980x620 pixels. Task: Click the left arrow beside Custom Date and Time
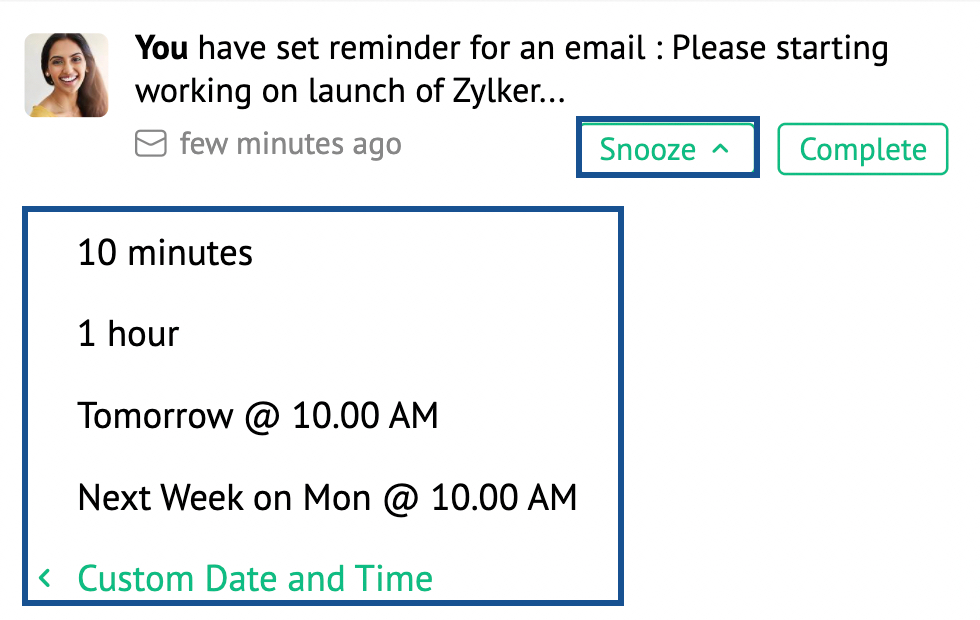[44, 578]
